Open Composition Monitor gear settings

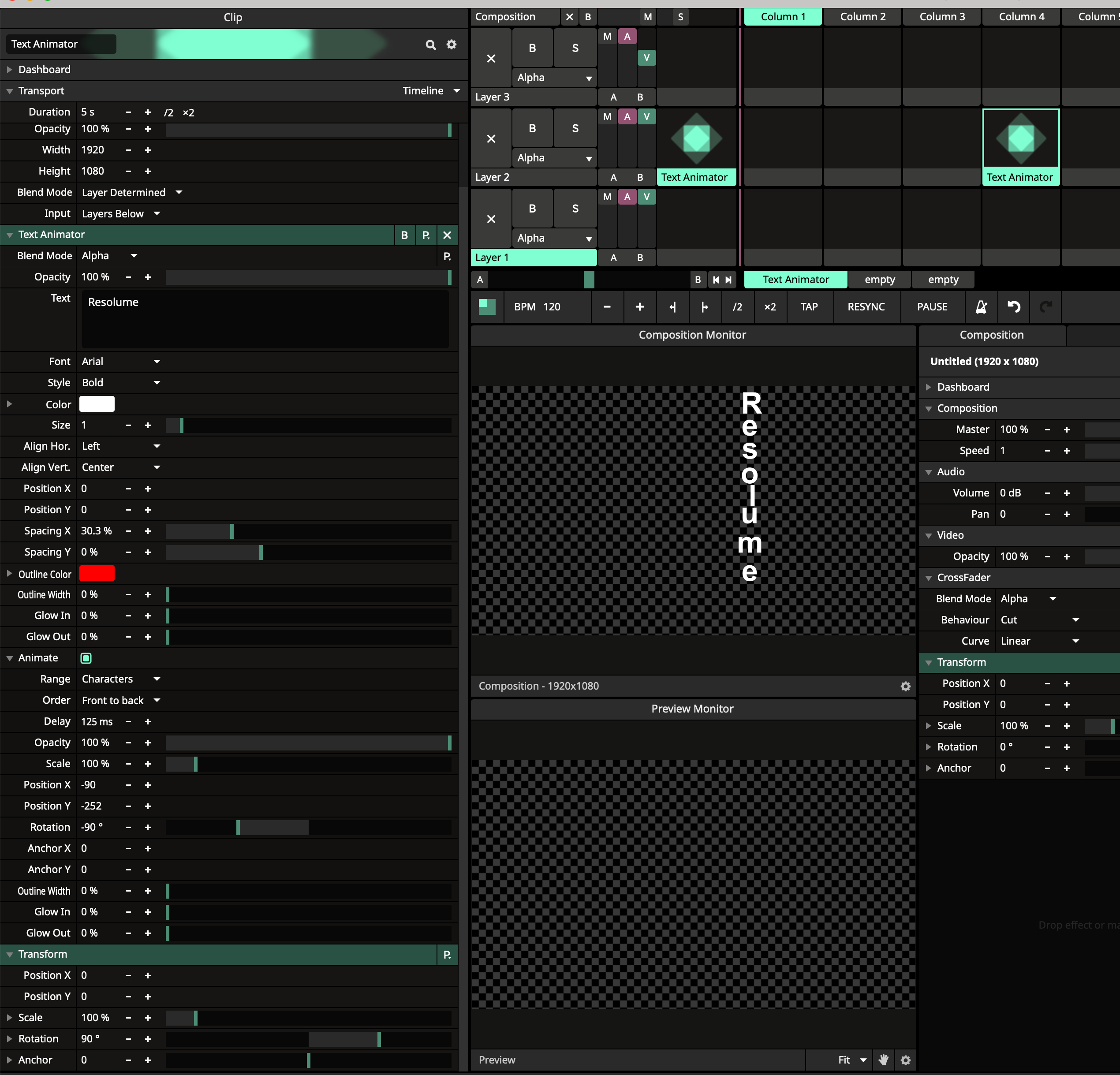905,687
